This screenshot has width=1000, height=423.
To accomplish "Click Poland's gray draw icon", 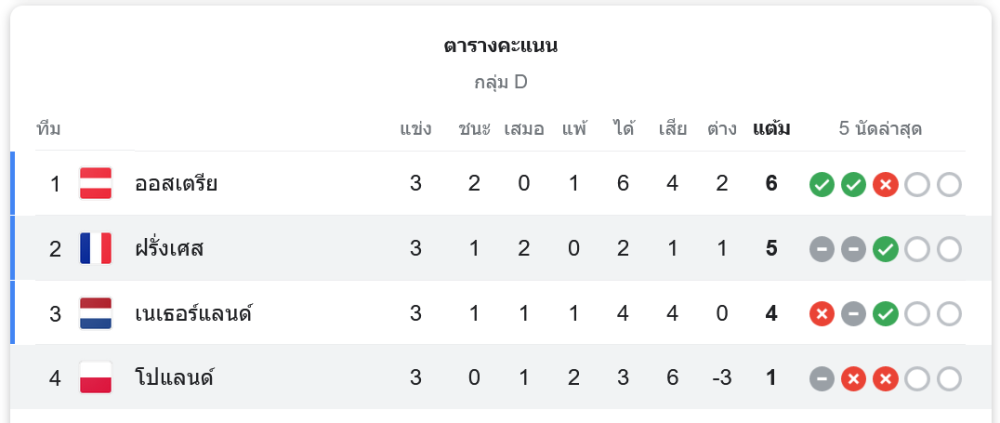I will pos(821,379).
